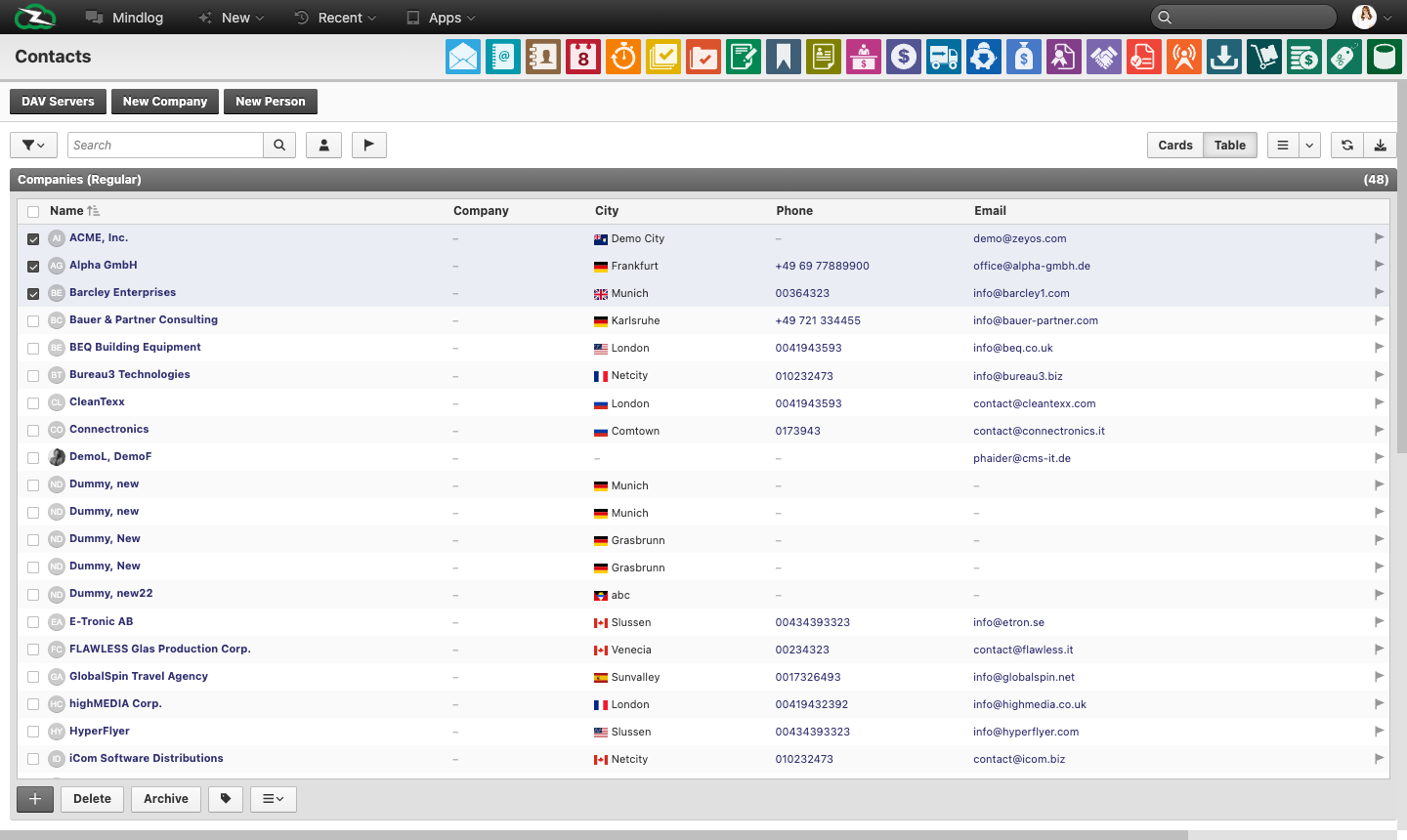The height and width of the screenshot is (840, 1407).
Task: Click the export download icon beside refresh
Action: (x=1380, y=146)
